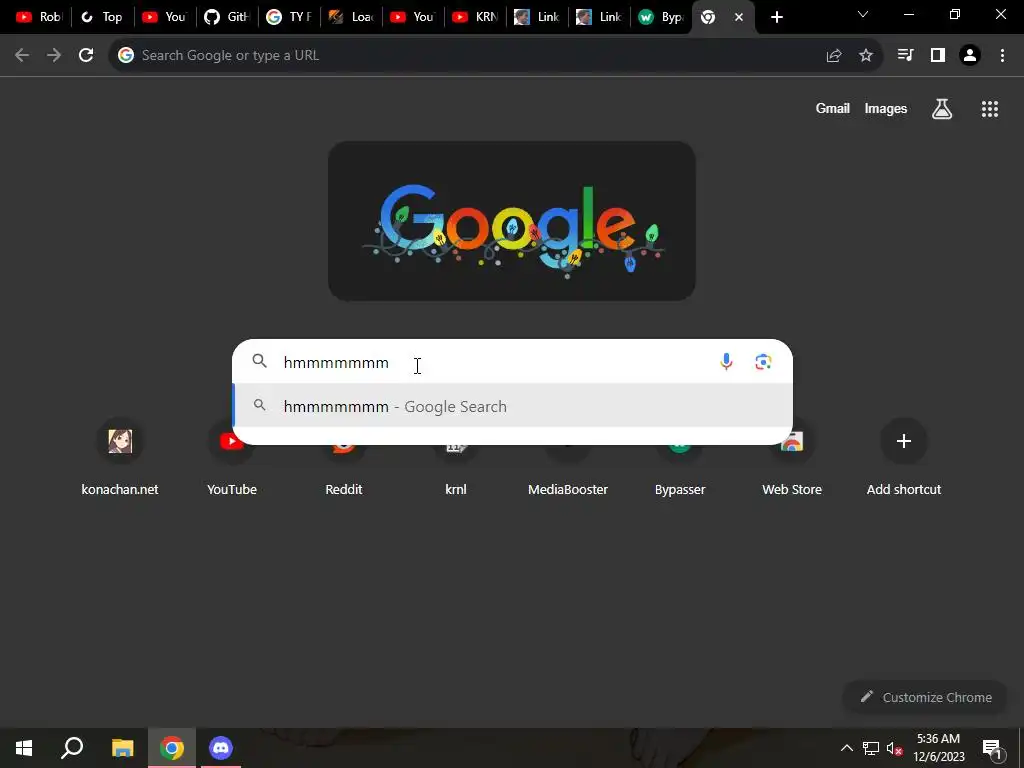Switch to the Byp tab

coord(661,17)
